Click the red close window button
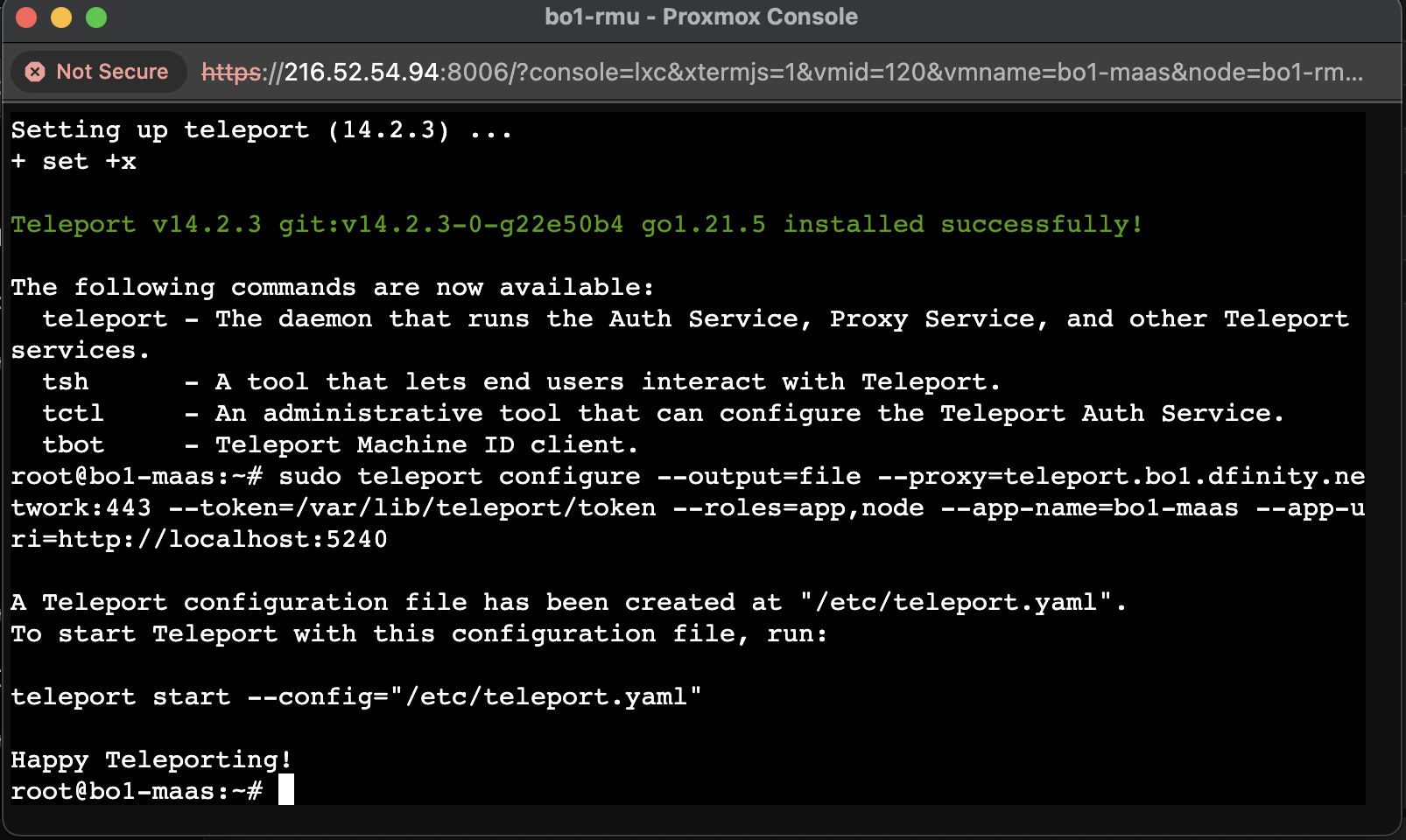Viewport: 1406px width, 840px height. 26,17
